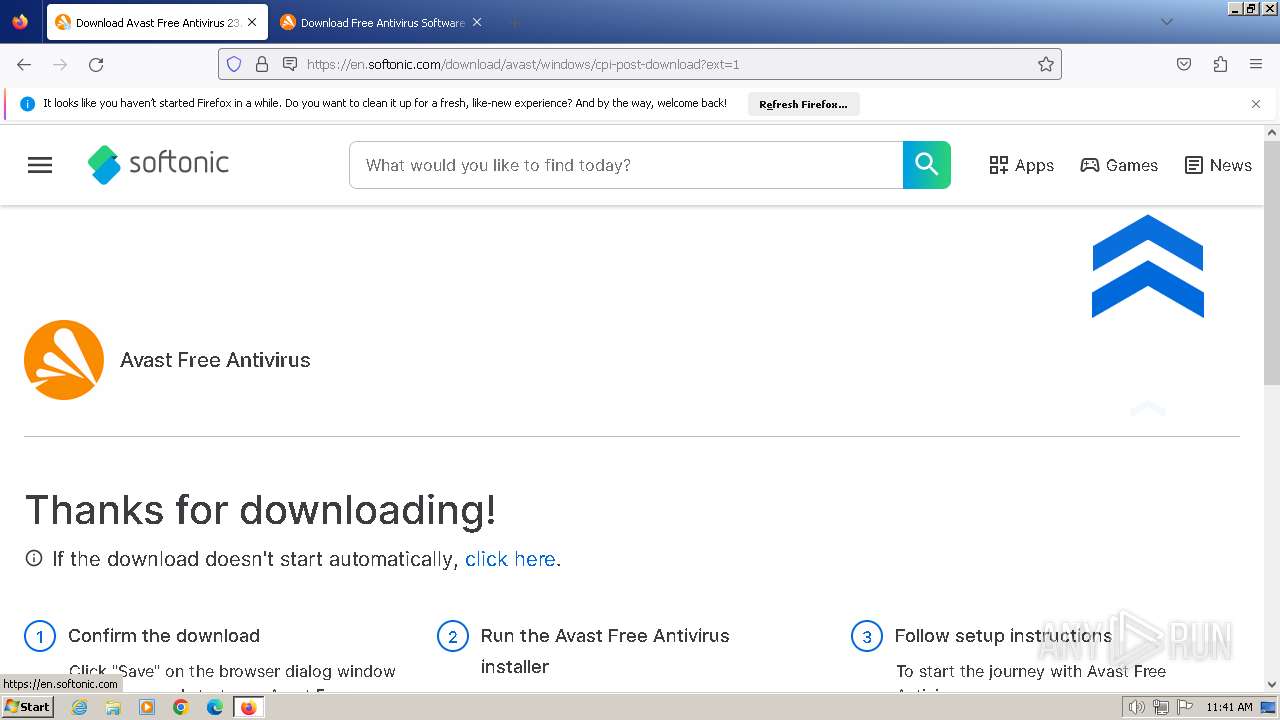Click the 'Confirm the download' step title
The height and width of the screenshot is (720, 1280).
coord(164,636)
